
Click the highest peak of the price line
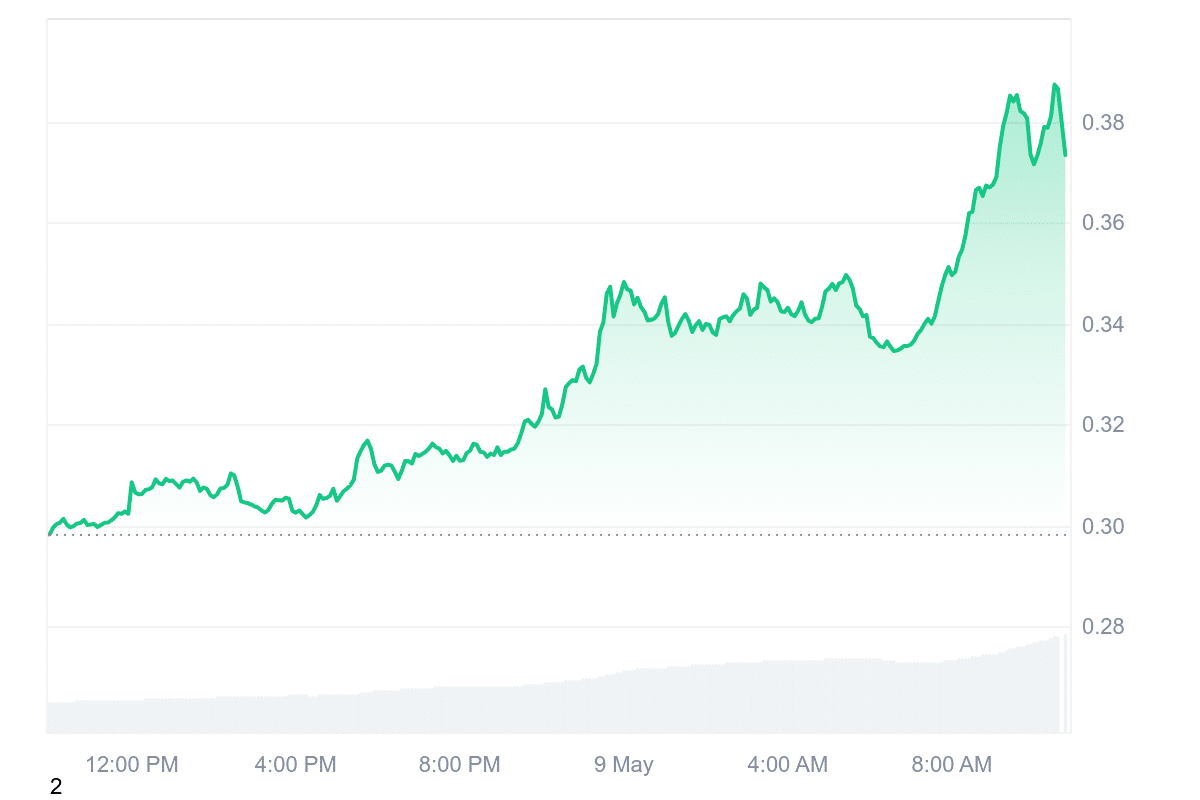point(1055,85)
